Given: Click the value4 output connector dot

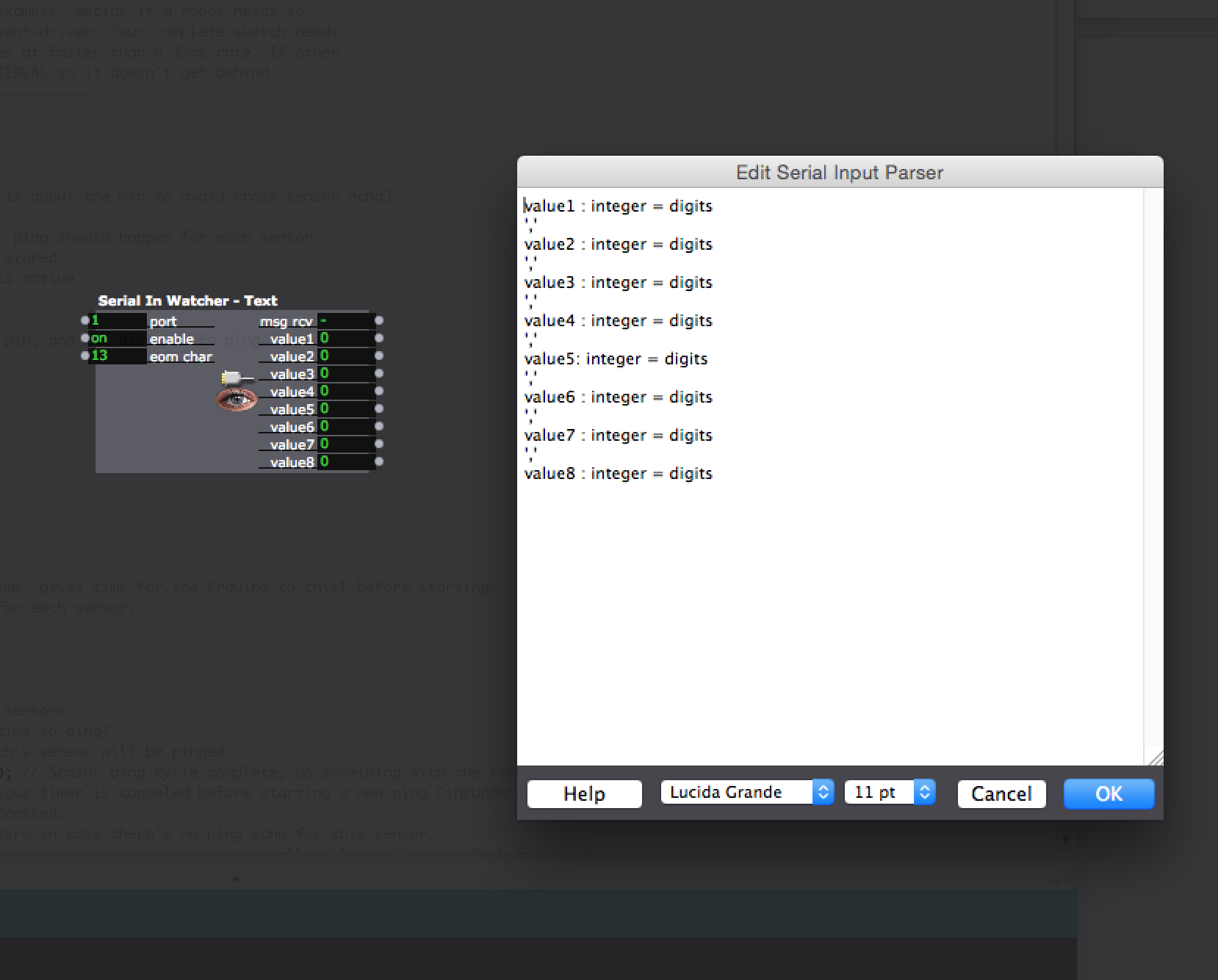Looking at the screenshot, I should tap(379, 391).
